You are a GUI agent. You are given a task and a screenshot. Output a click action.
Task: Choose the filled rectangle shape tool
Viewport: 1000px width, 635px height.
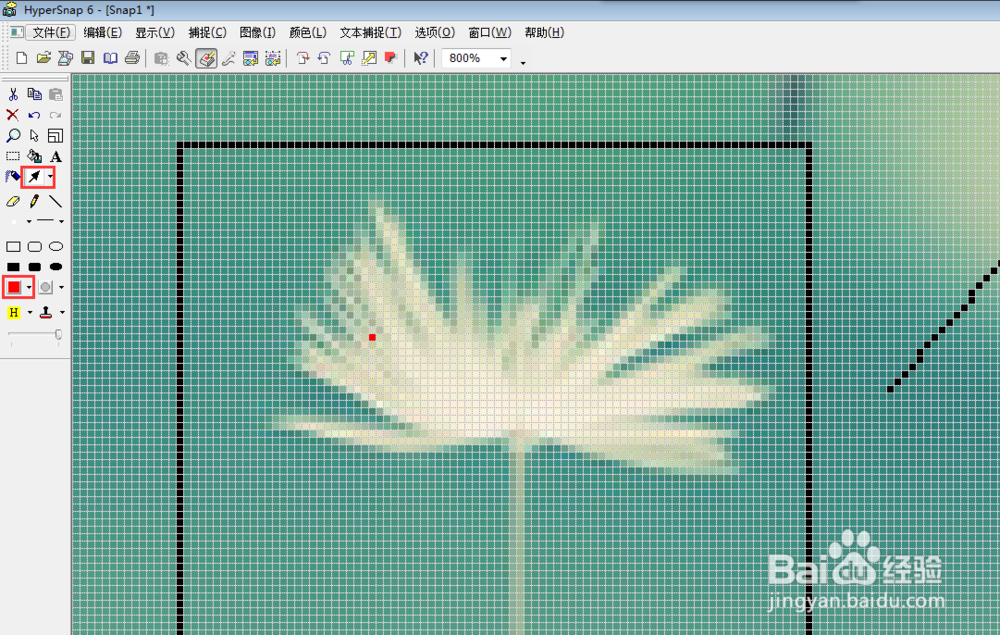click(13, 267)
